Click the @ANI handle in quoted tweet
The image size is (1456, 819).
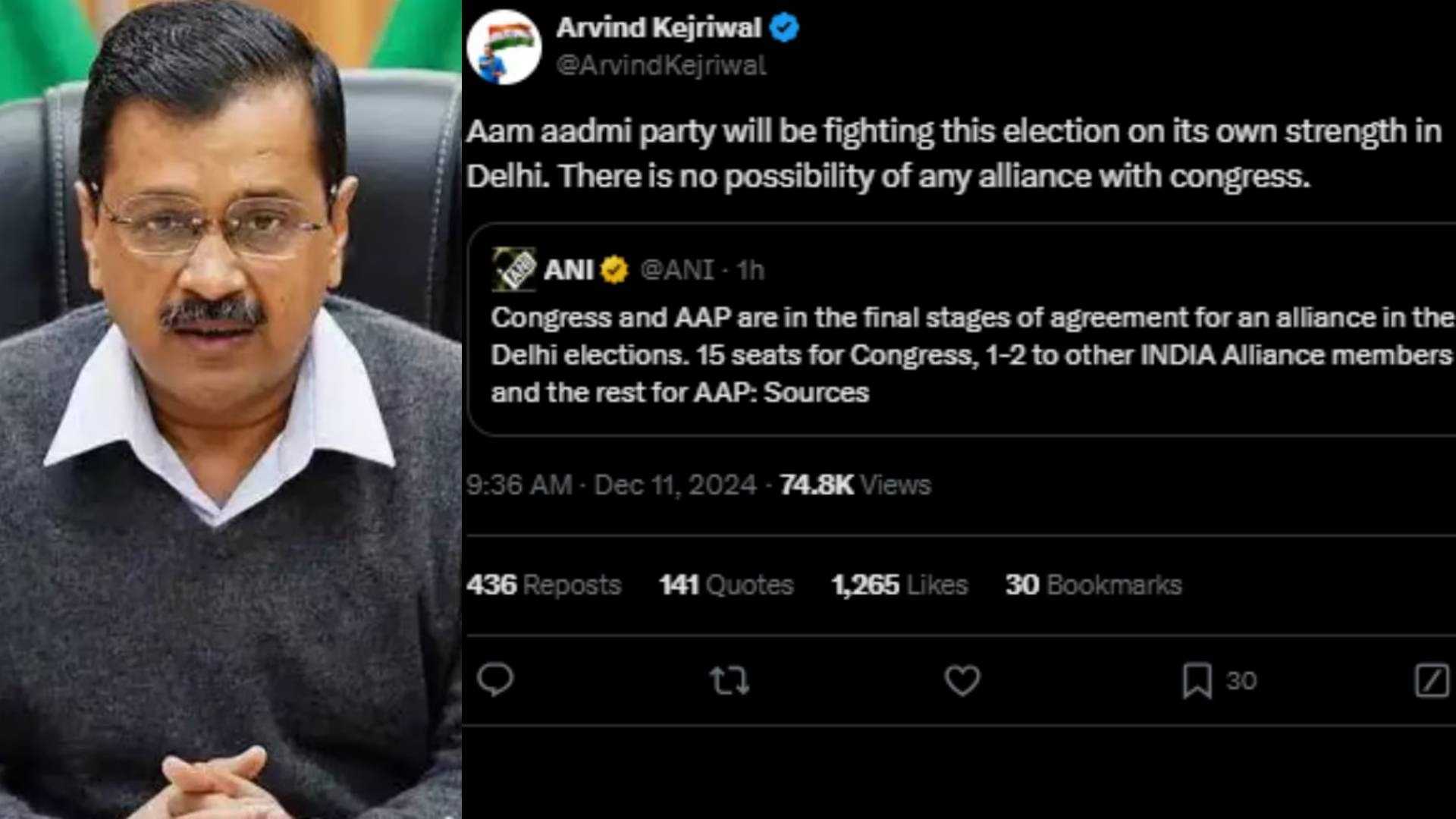click(x=676, y=269)
